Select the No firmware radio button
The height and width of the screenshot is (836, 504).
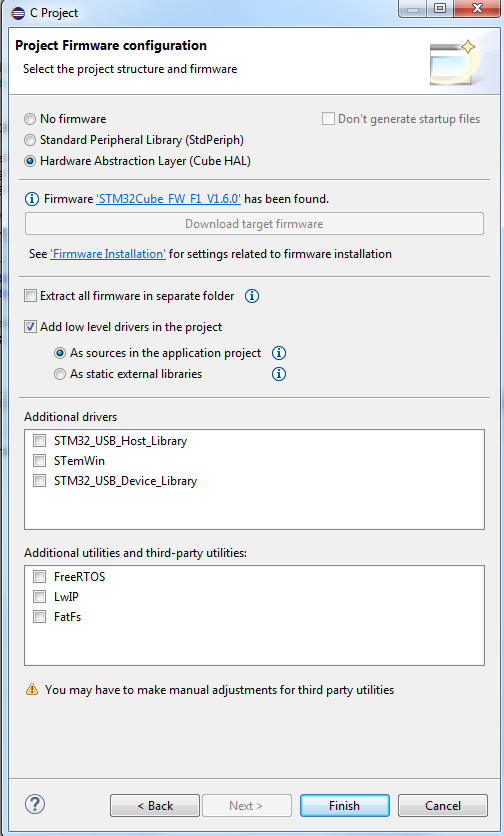click(x=30, y=119)
